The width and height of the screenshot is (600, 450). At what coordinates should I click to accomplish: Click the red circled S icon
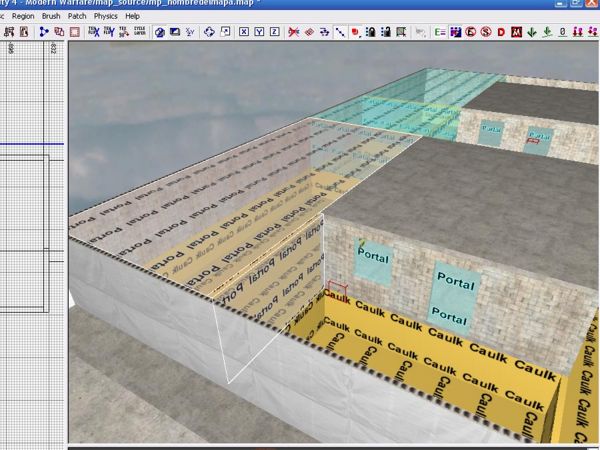click(486, 32)
